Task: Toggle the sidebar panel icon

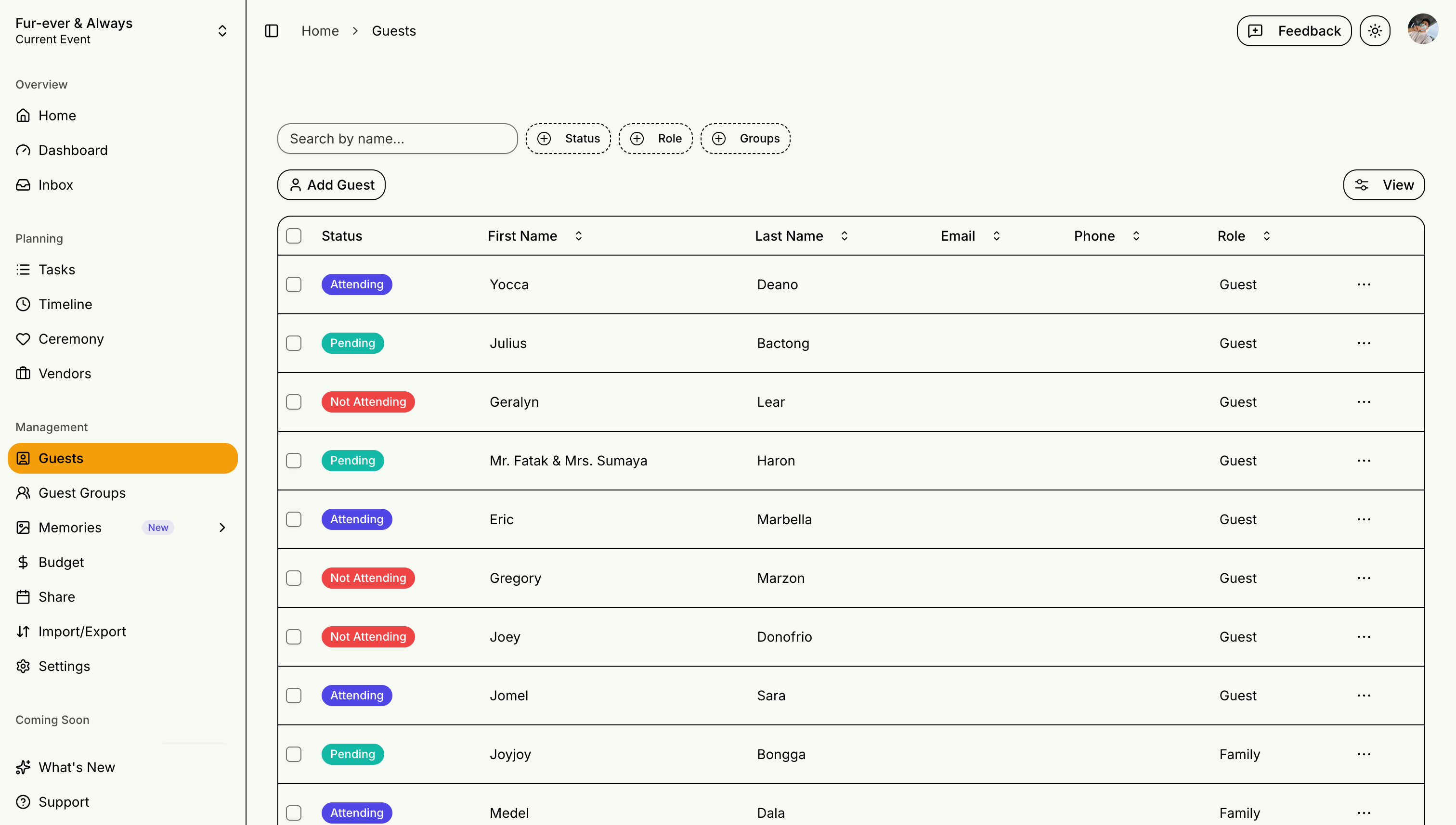Action: 272,31
